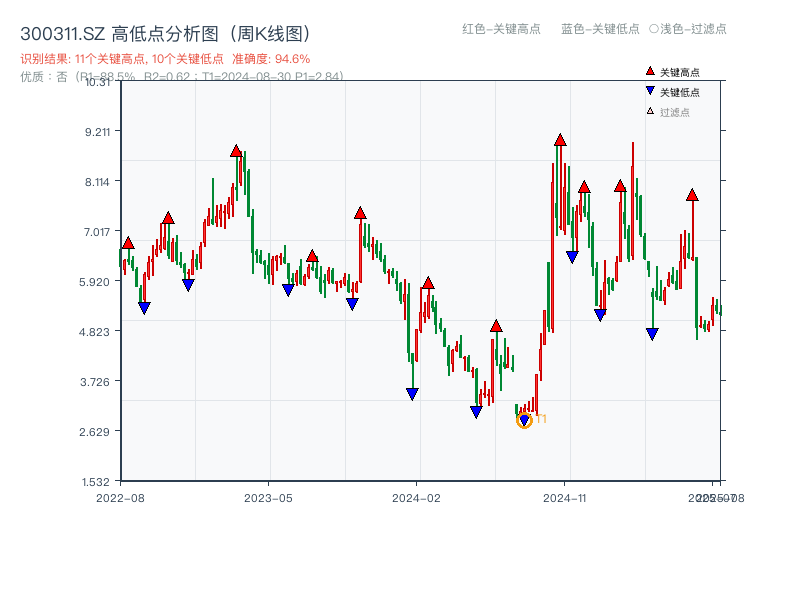Open the 关键低点 legend entry
Image resolution: width=800 pixels, height=600 pixels.
(672, 88)
